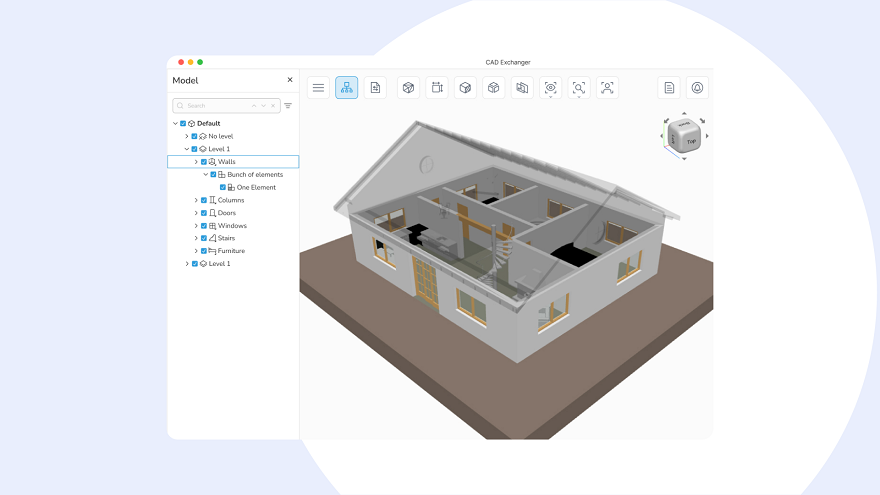Image resolution: width=880 pixels, height=495 pixels.
Task: Select the wireframe cube display icon
Action: pos(409,88)
